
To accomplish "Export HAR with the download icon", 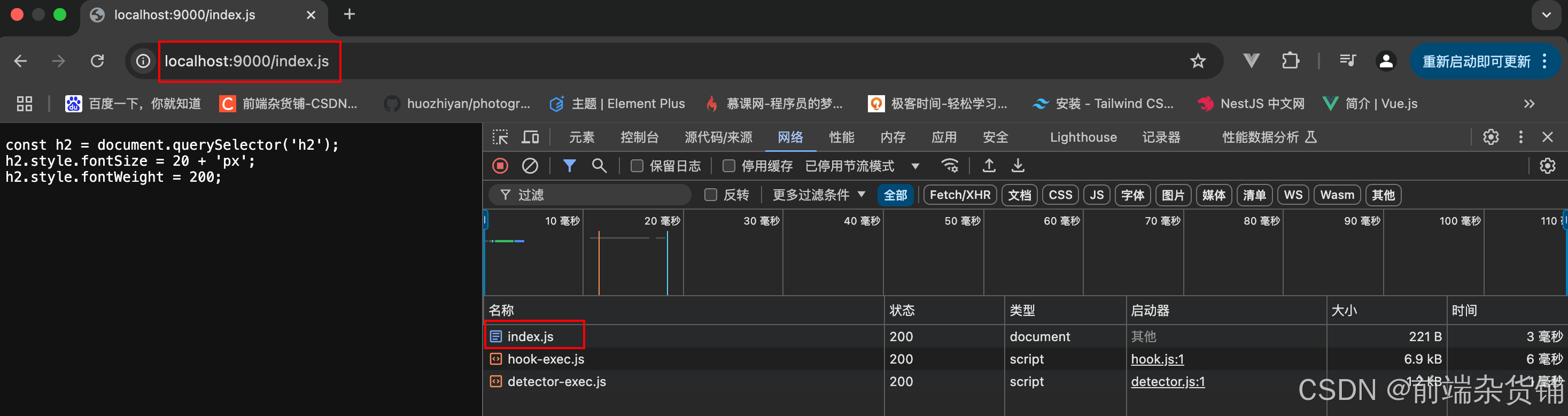I will (1018, 166).
